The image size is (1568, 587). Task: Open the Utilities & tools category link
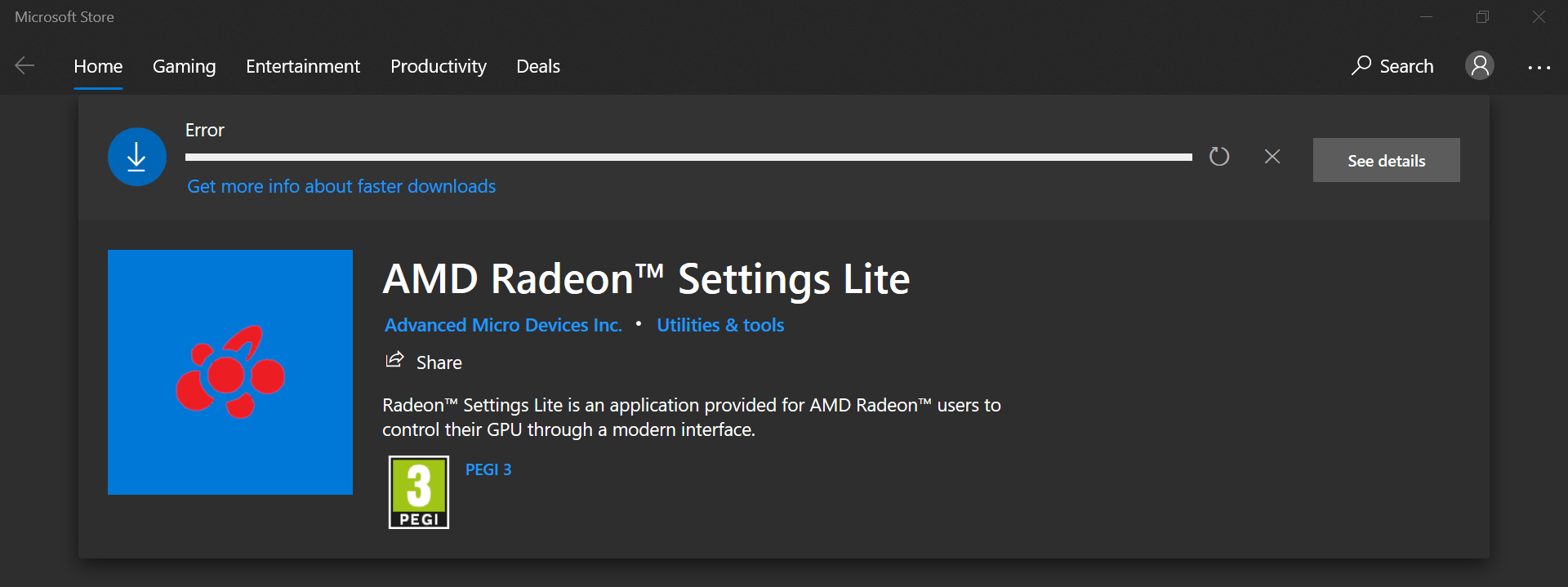click(720, 325)
